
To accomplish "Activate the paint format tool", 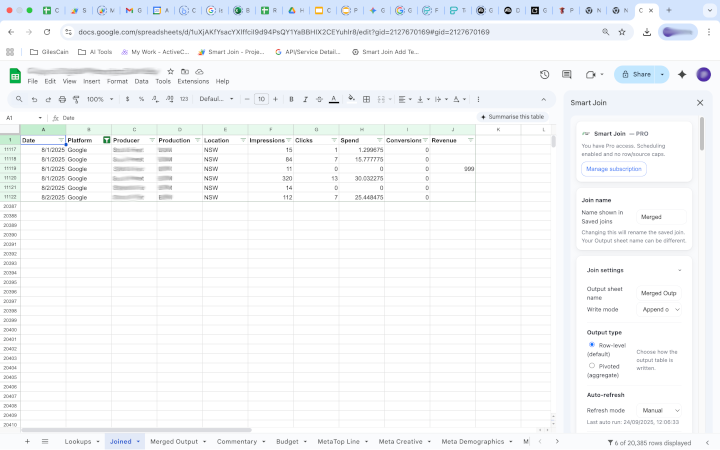I will pos(76,99).
